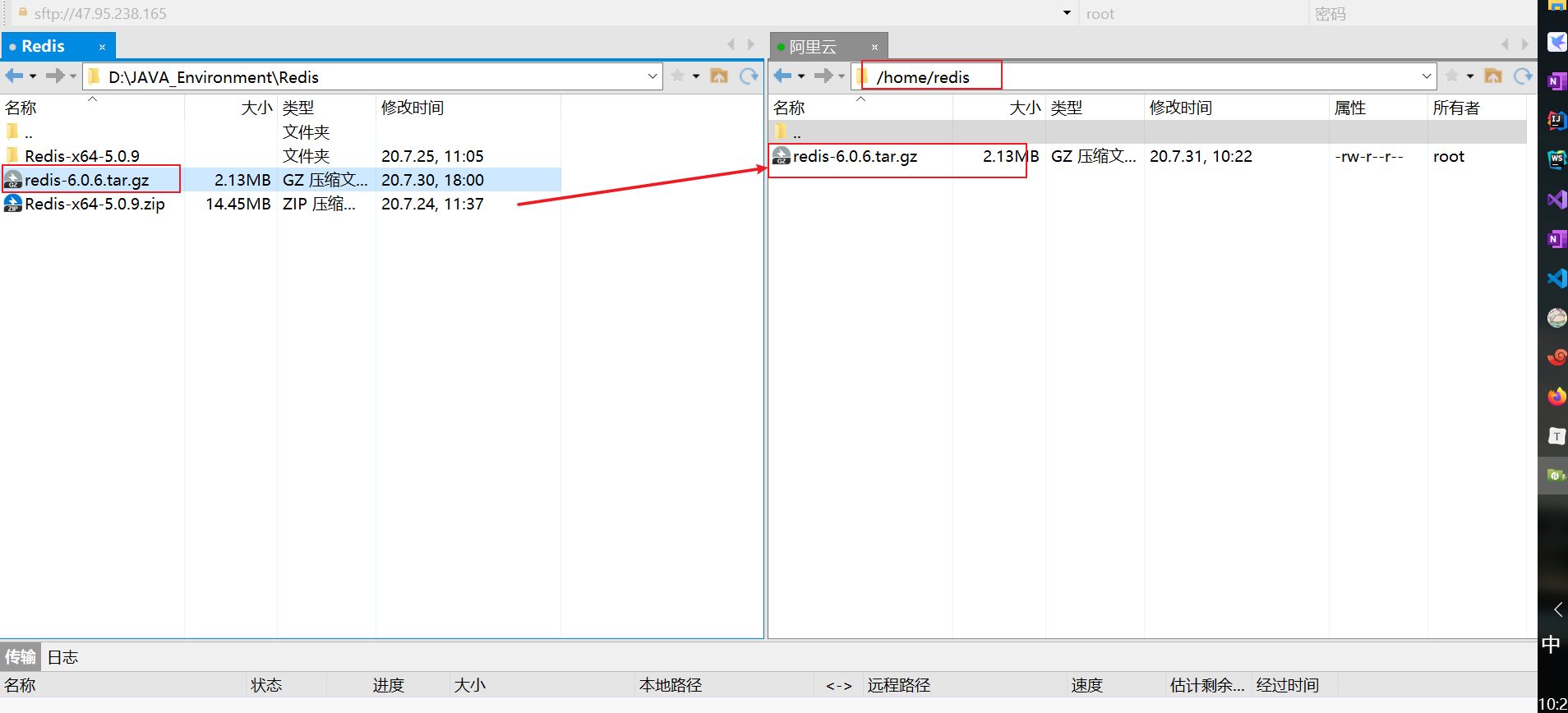Open IntelliJ IDEA from the taskbar
Image resolution: width=1568 pixels, height=713 pixels.
click(x=1556, y=120)
